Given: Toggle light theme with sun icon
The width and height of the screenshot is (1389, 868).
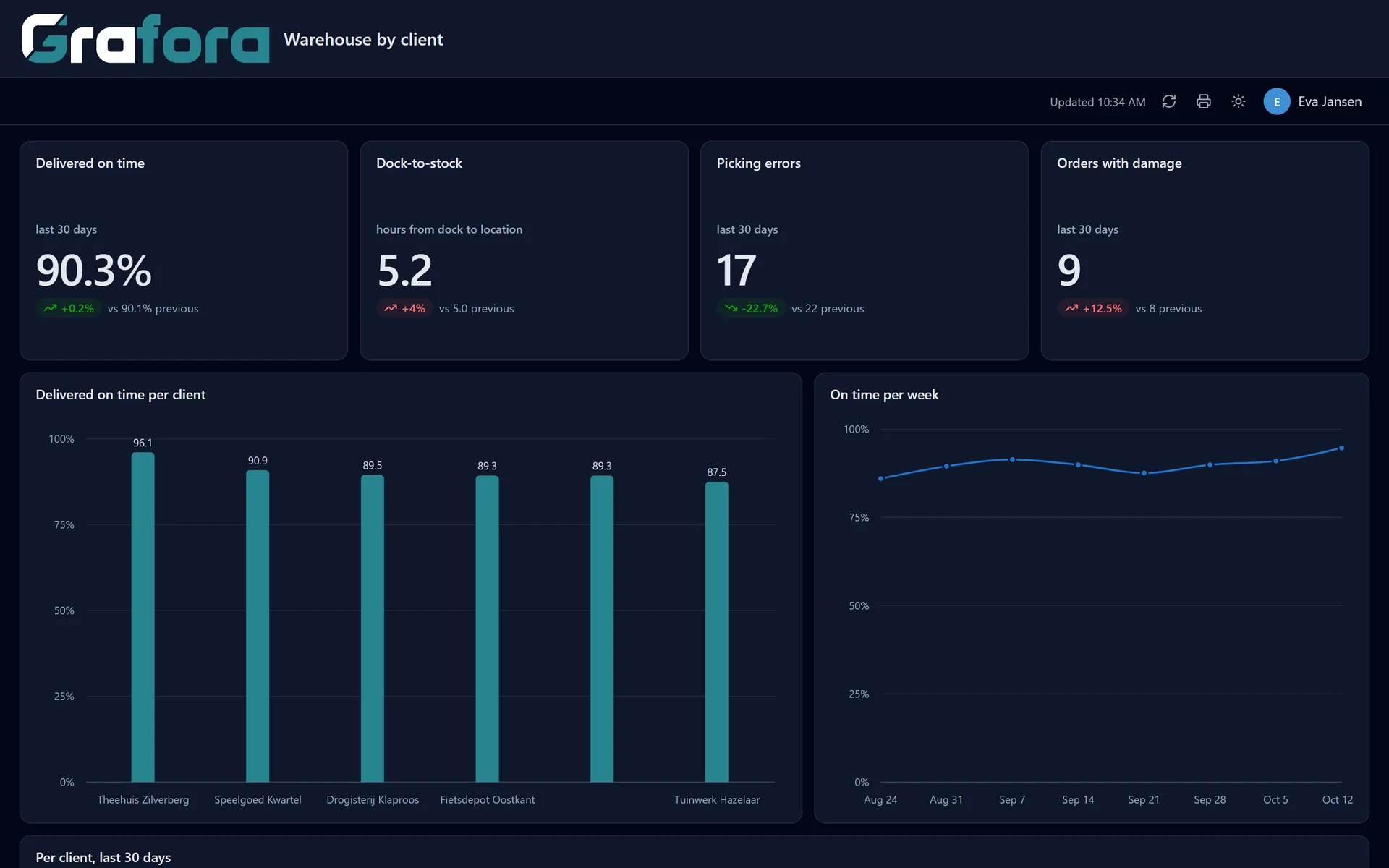Looking at the screenshot, I should [1239, 101].
